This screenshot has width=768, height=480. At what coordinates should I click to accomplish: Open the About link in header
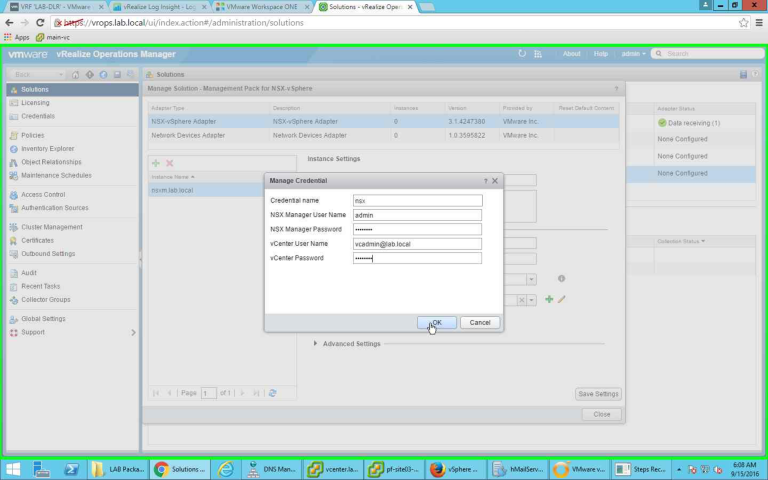571,54
